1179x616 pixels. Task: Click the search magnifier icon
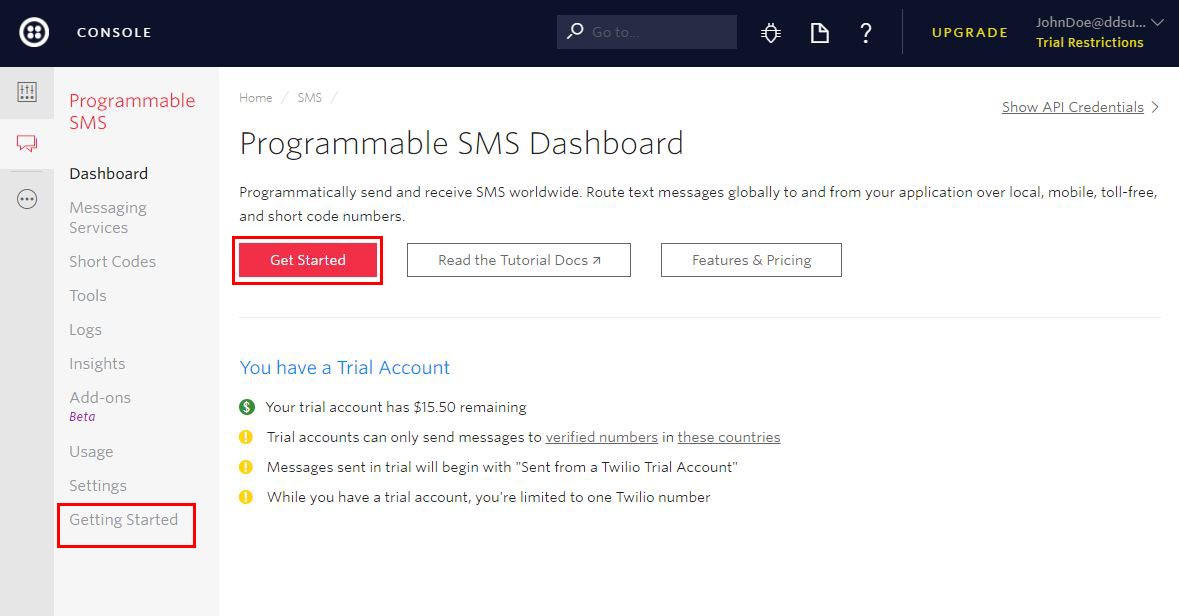point(575,32)
